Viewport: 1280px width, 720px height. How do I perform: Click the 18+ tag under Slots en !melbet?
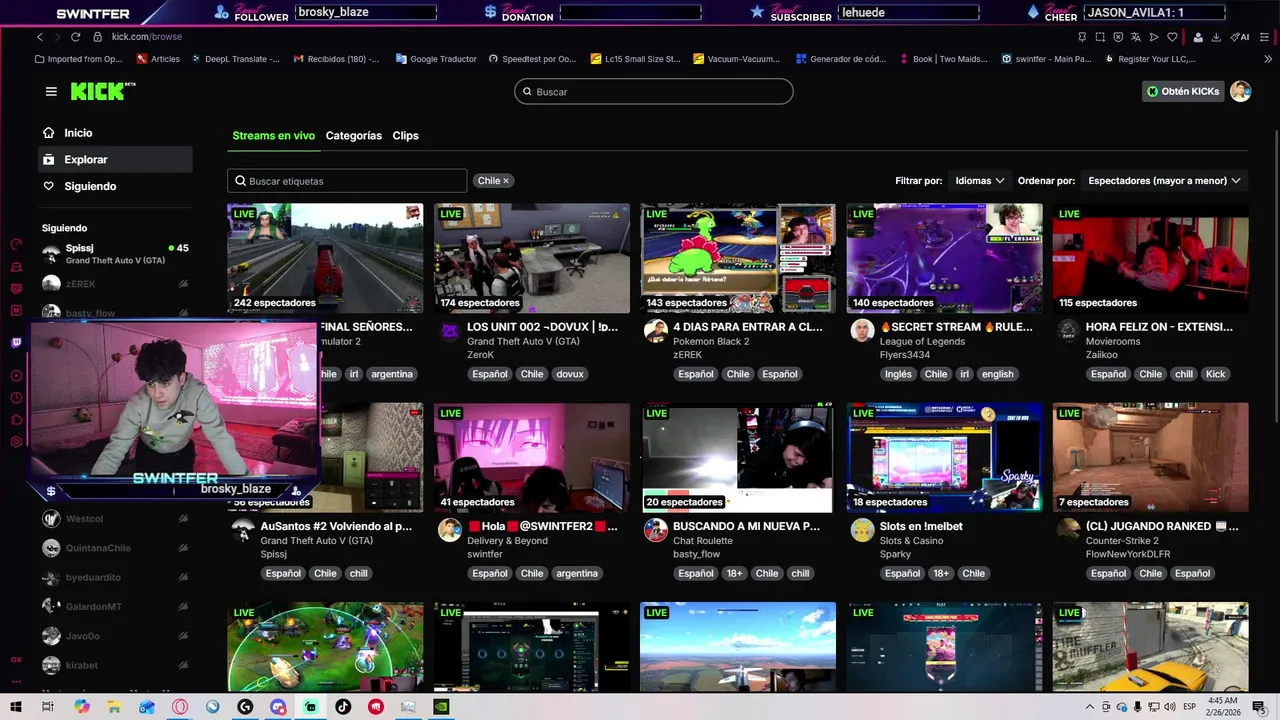(941, 573)
